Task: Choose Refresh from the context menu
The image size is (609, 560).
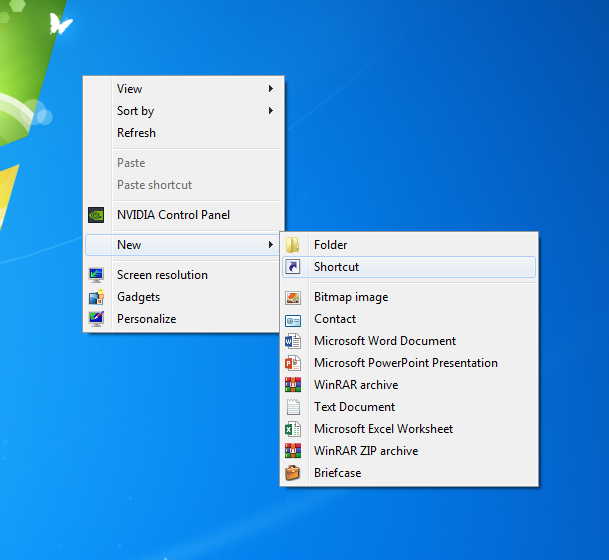Action: pyautogui.click(x=183, y=133)
